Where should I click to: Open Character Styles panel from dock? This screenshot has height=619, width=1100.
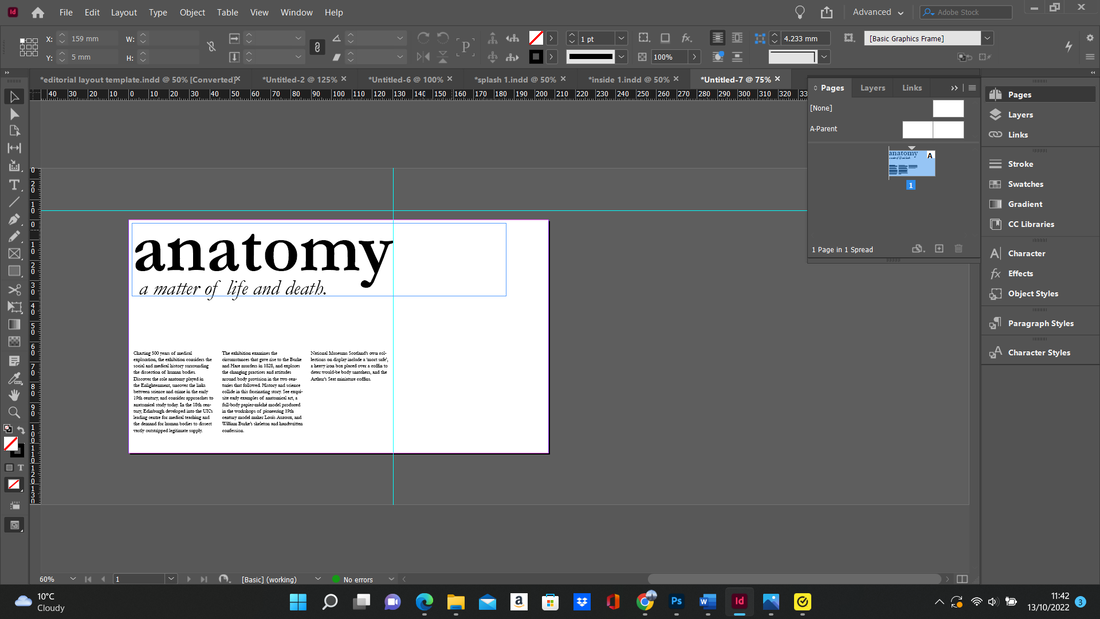tap(1039, 352)
